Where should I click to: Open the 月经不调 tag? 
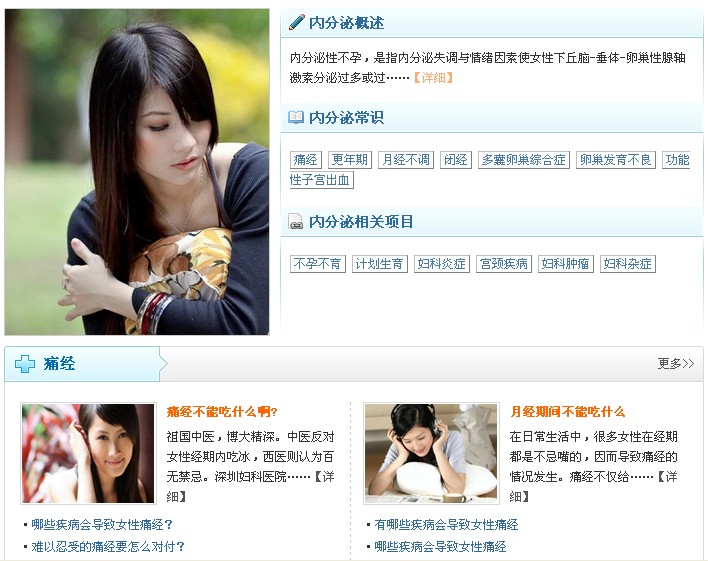point(405,160)
